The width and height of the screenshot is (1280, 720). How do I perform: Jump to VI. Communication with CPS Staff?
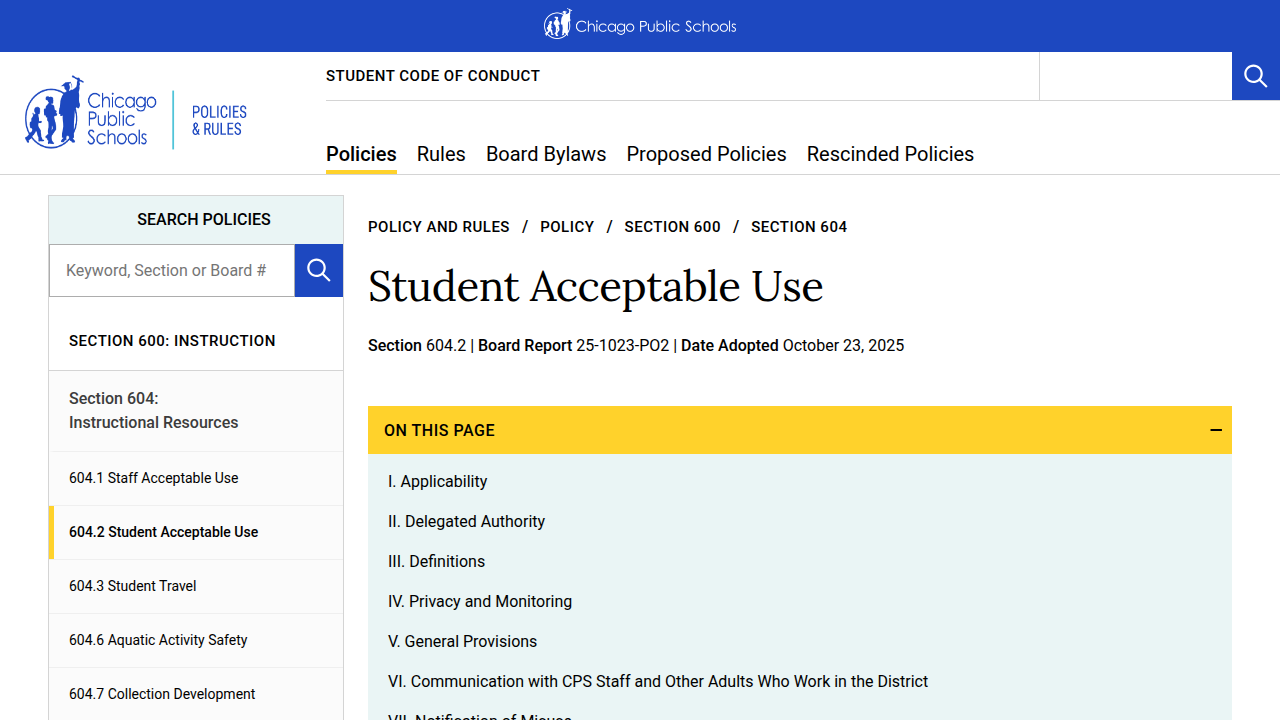pos(658,681)
